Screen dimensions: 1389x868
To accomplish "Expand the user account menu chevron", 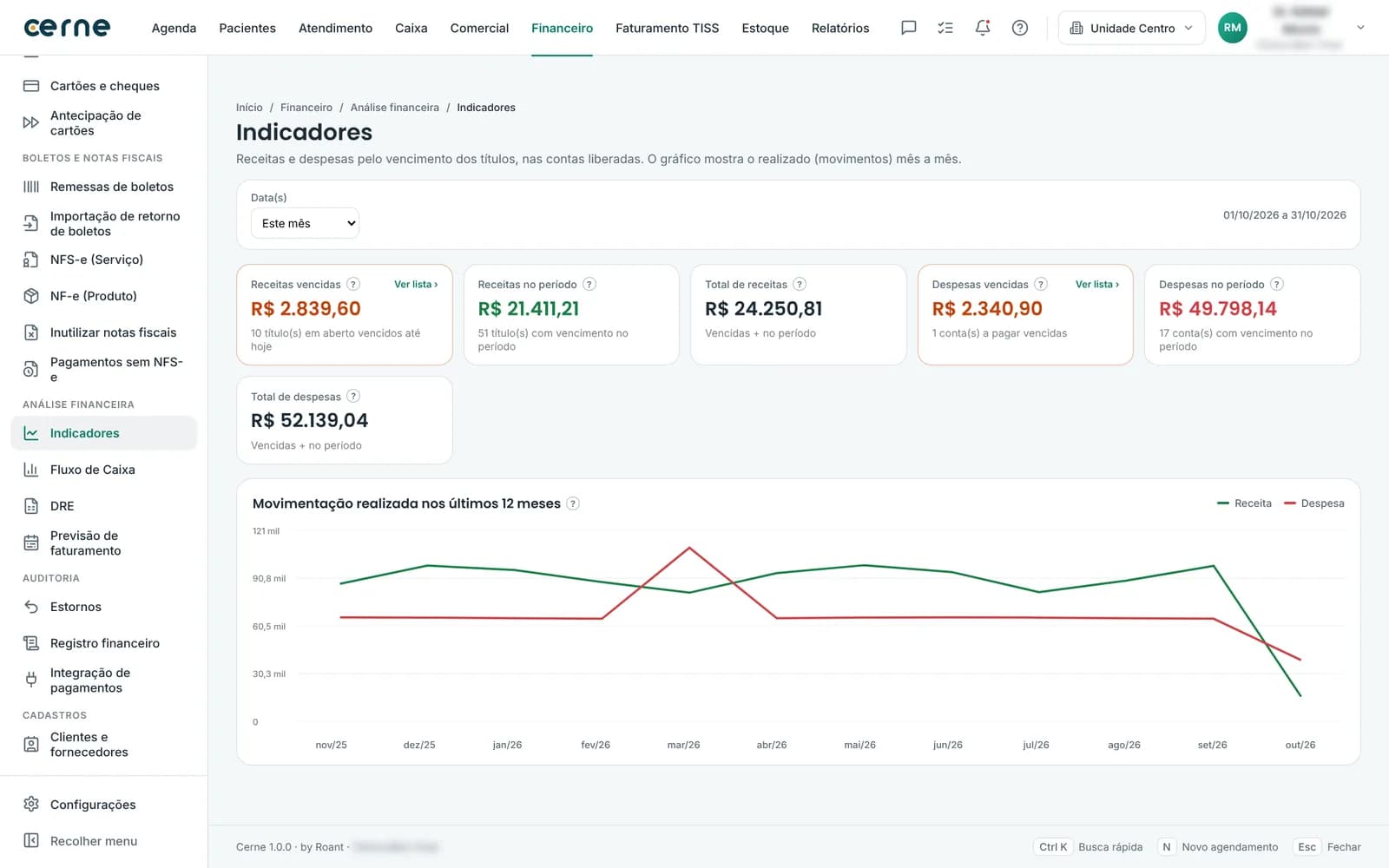I will [x=1360, y=28].
